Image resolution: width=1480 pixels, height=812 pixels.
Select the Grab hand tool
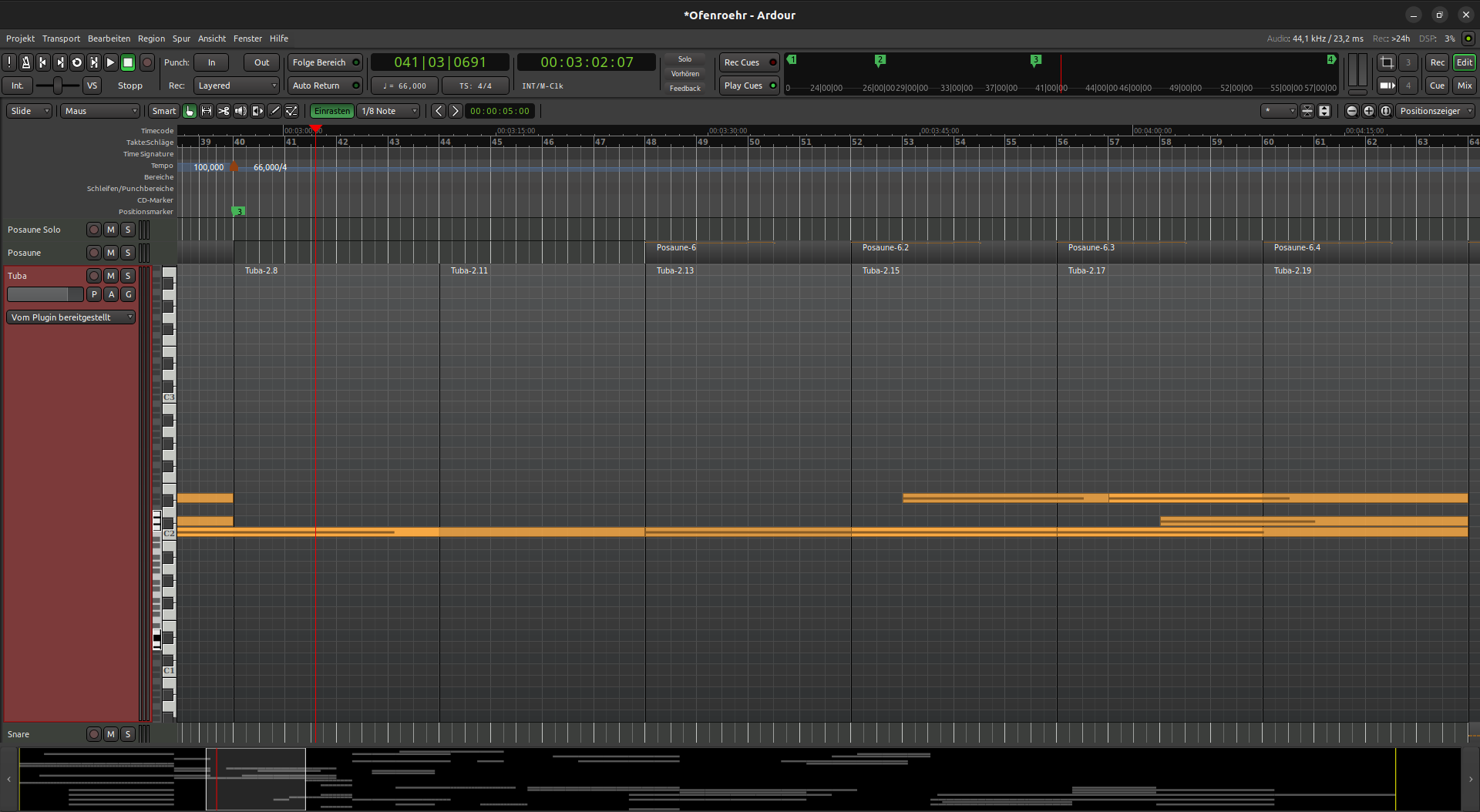190,111
